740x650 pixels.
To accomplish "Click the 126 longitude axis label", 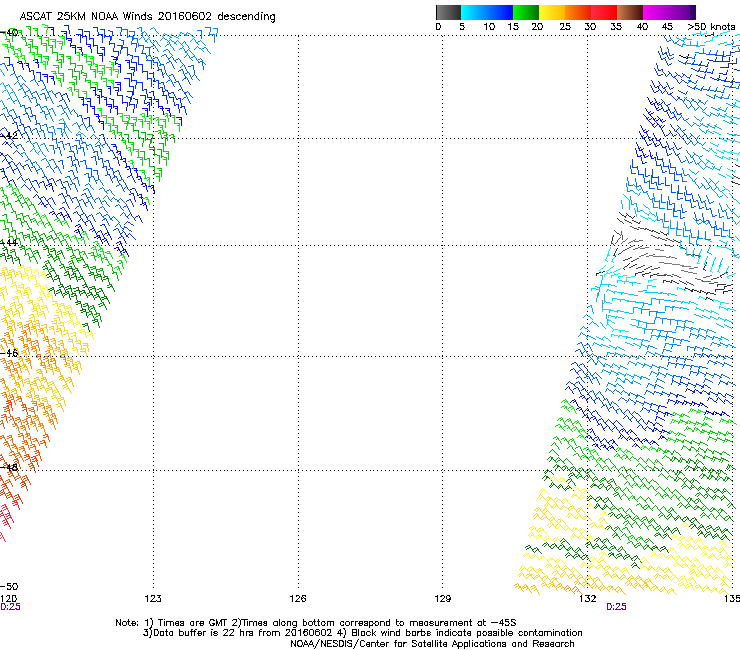I will (x=298, y=599).
